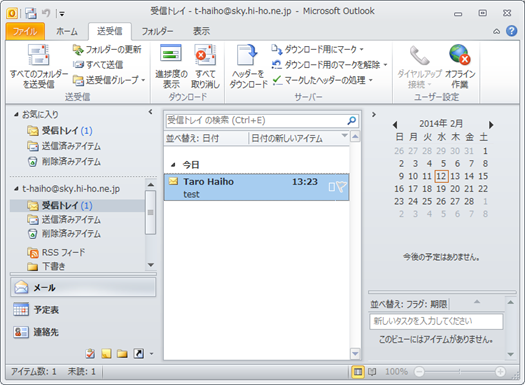525x385 pixels.
Task: Click the Tasks icon in navigation bar
Action: tap(90, 354)
